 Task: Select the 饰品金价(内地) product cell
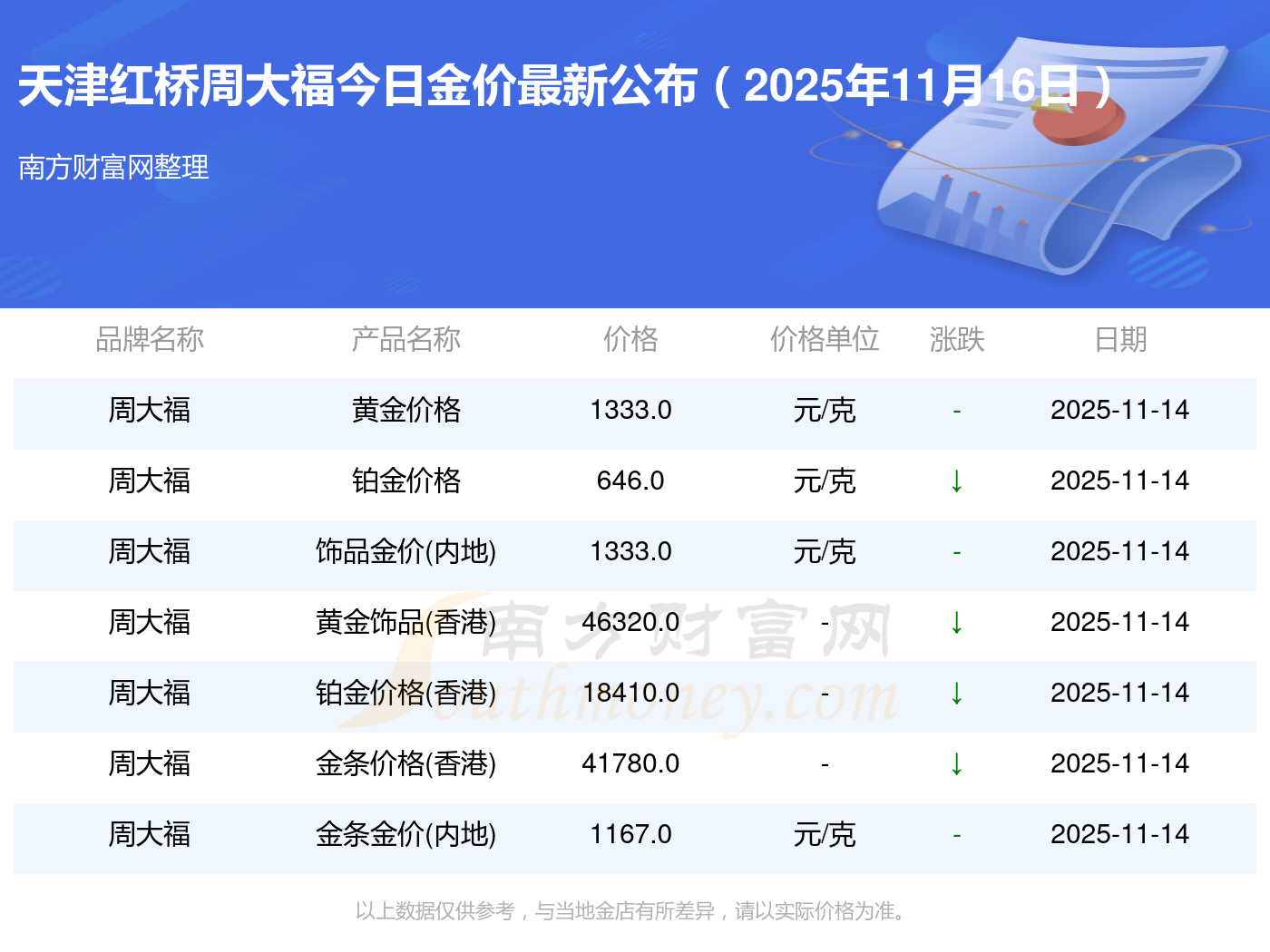coord(405,551)
